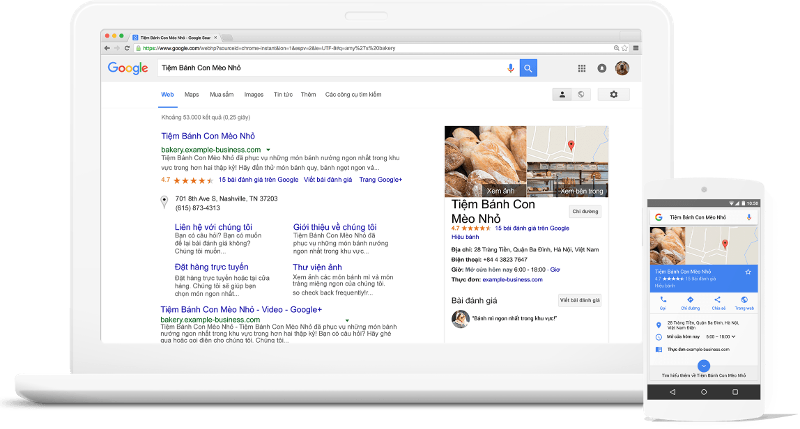
Task: Open the Giờ hours link in panel
Action: (555, 269)
